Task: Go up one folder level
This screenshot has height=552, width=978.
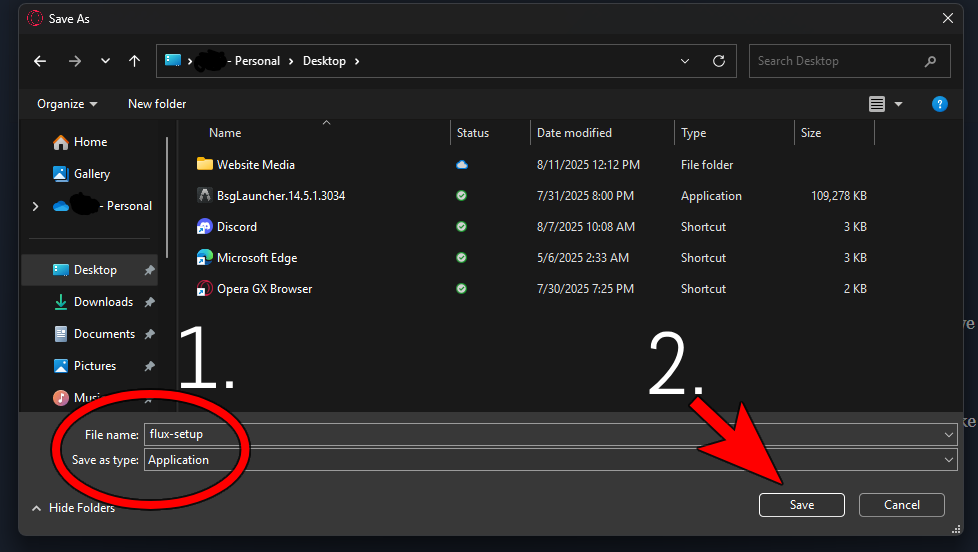Action: pos(134,61)
